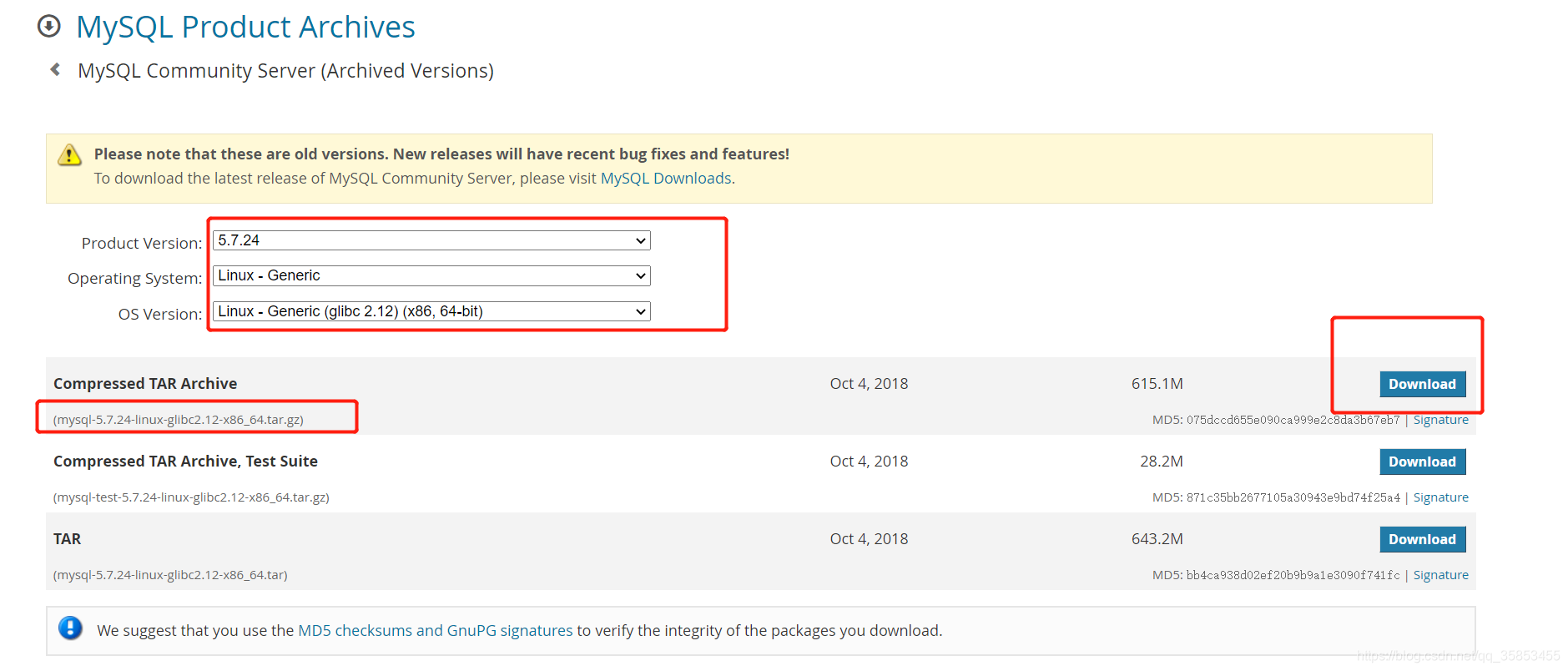Viewport: 1568px width, 671px height.
Task: Open the Operating System Linux - Generic dropdown
Action: coord(431,275)
